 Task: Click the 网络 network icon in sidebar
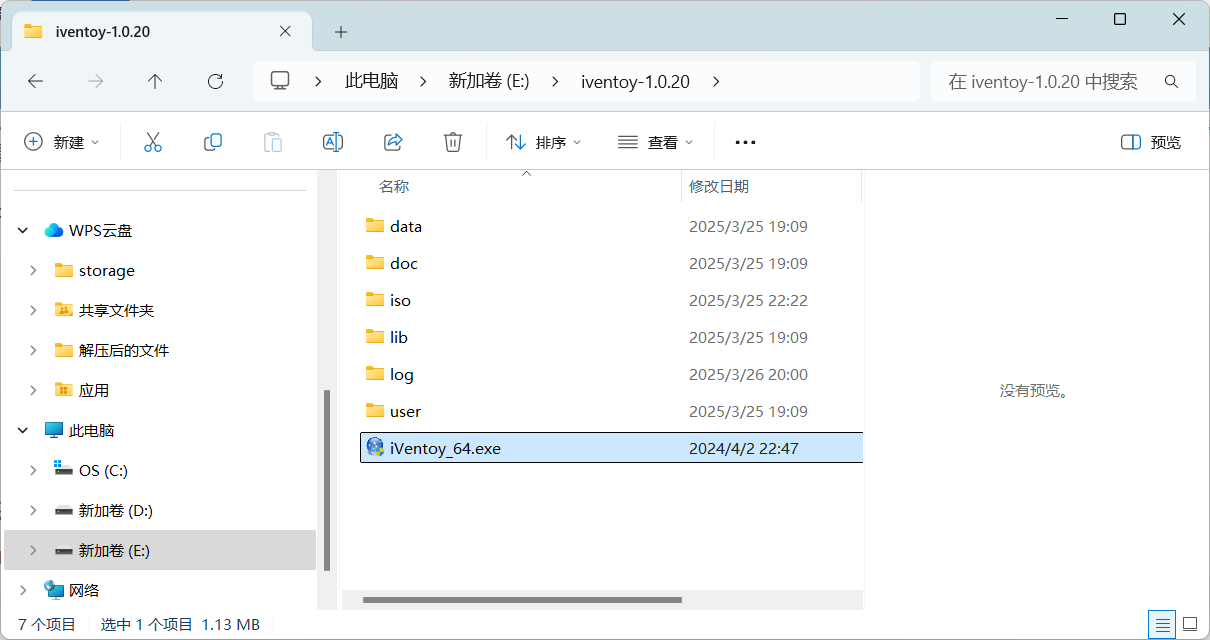tap(54, 590)
